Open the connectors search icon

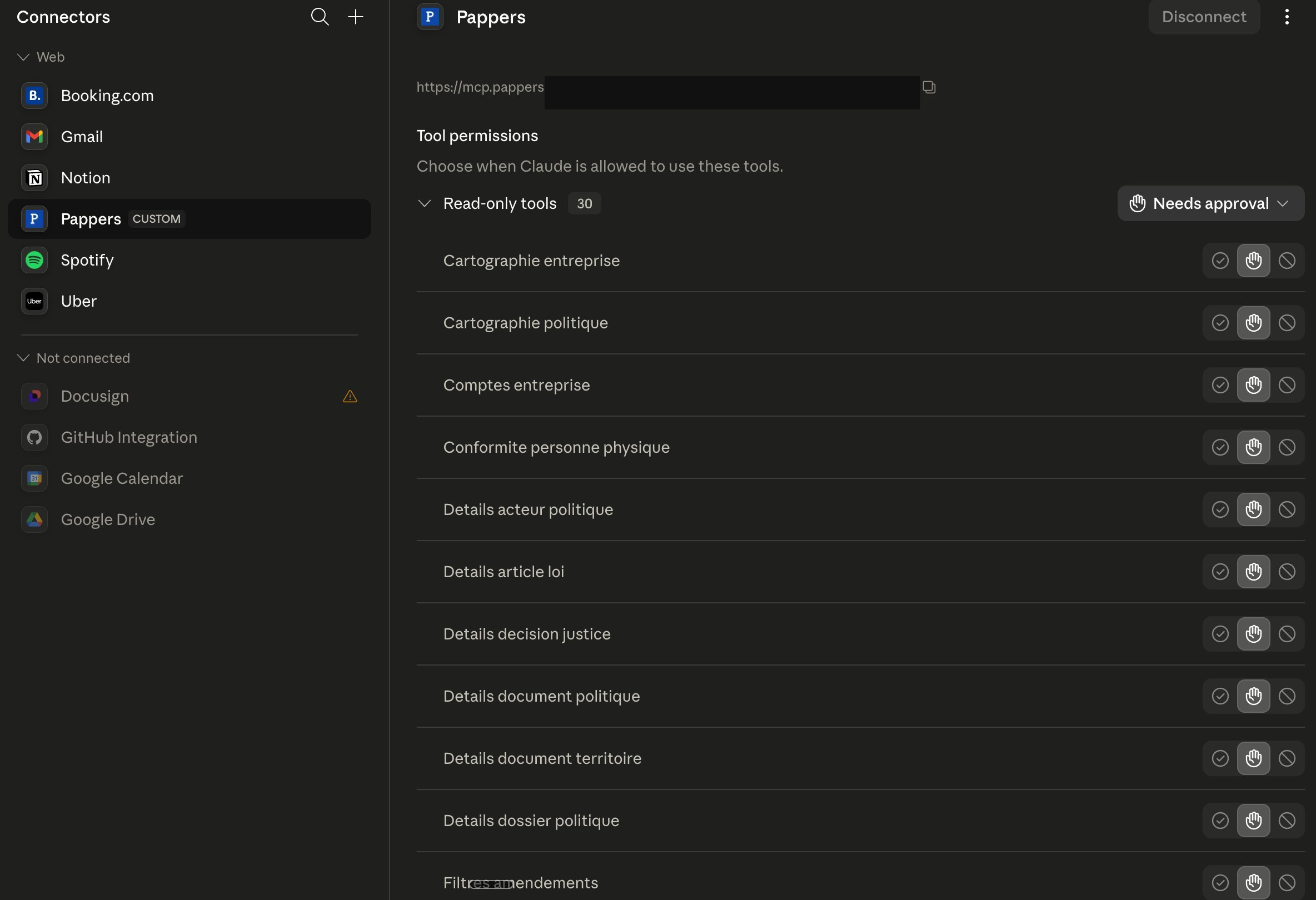[x=320, y=17]
